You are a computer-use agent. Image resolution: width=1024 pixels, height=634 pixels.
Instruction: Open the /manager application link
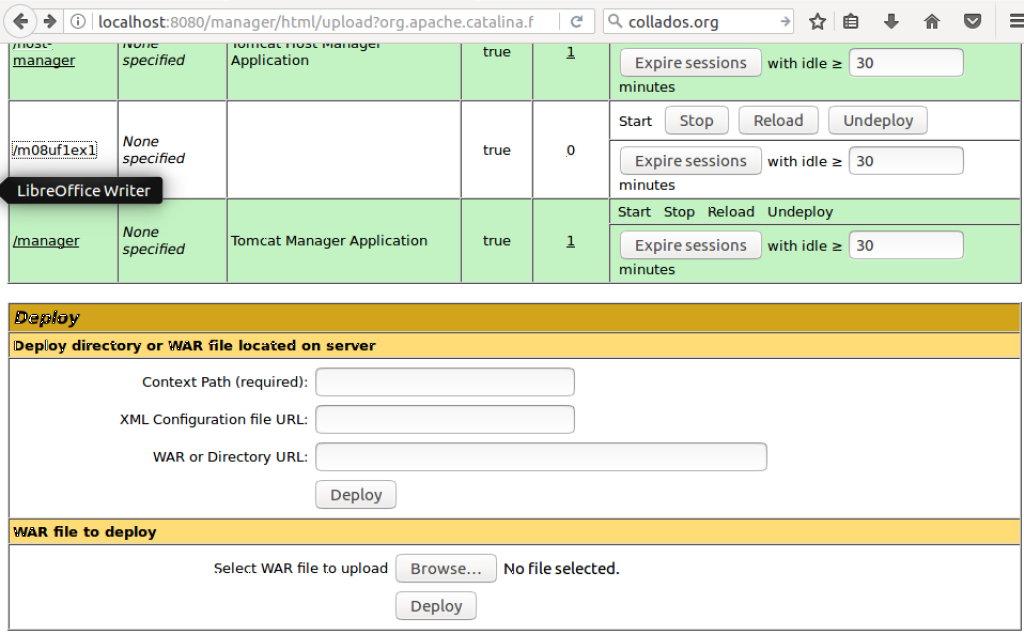pos(46,241)
